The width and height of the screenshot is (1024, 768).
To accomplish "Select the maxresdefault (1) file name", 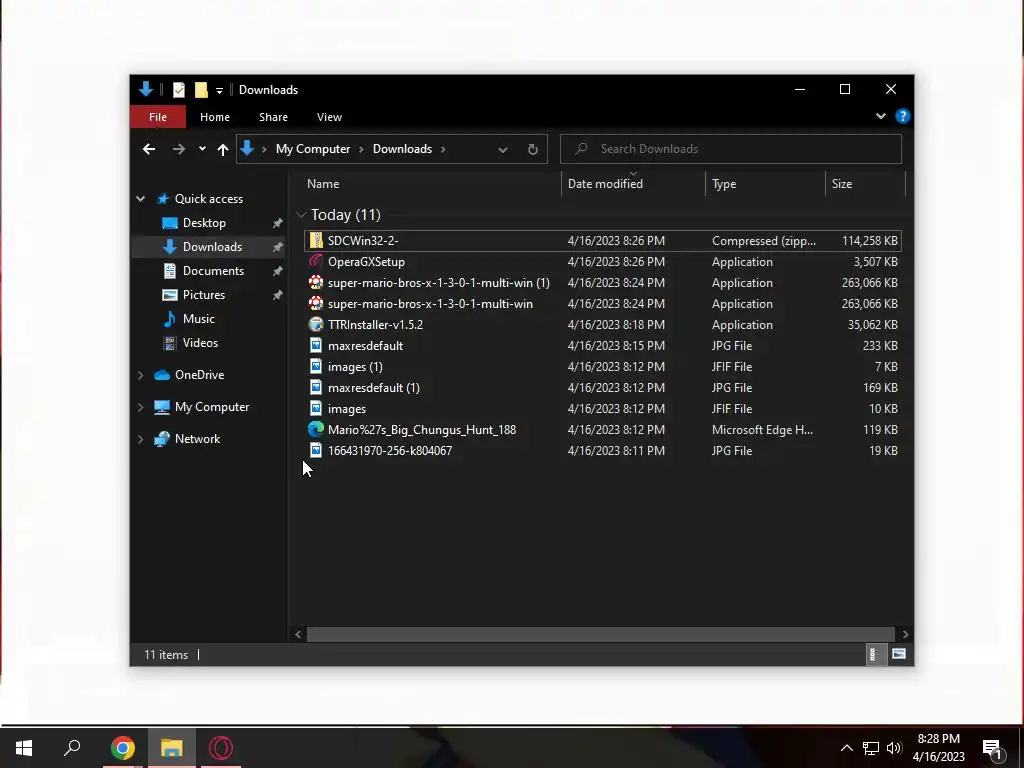I will click(374, 387).
